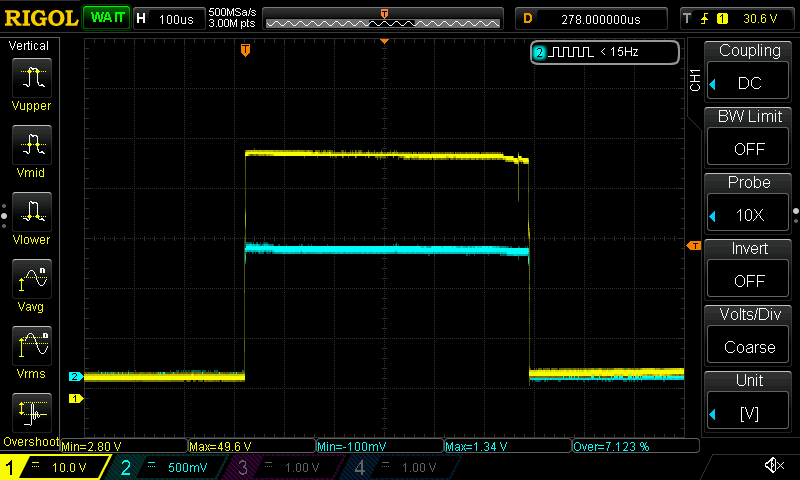Select channel 1 tab at 10.0 V
Screen dimensions: 800x480
pos(55,467)
